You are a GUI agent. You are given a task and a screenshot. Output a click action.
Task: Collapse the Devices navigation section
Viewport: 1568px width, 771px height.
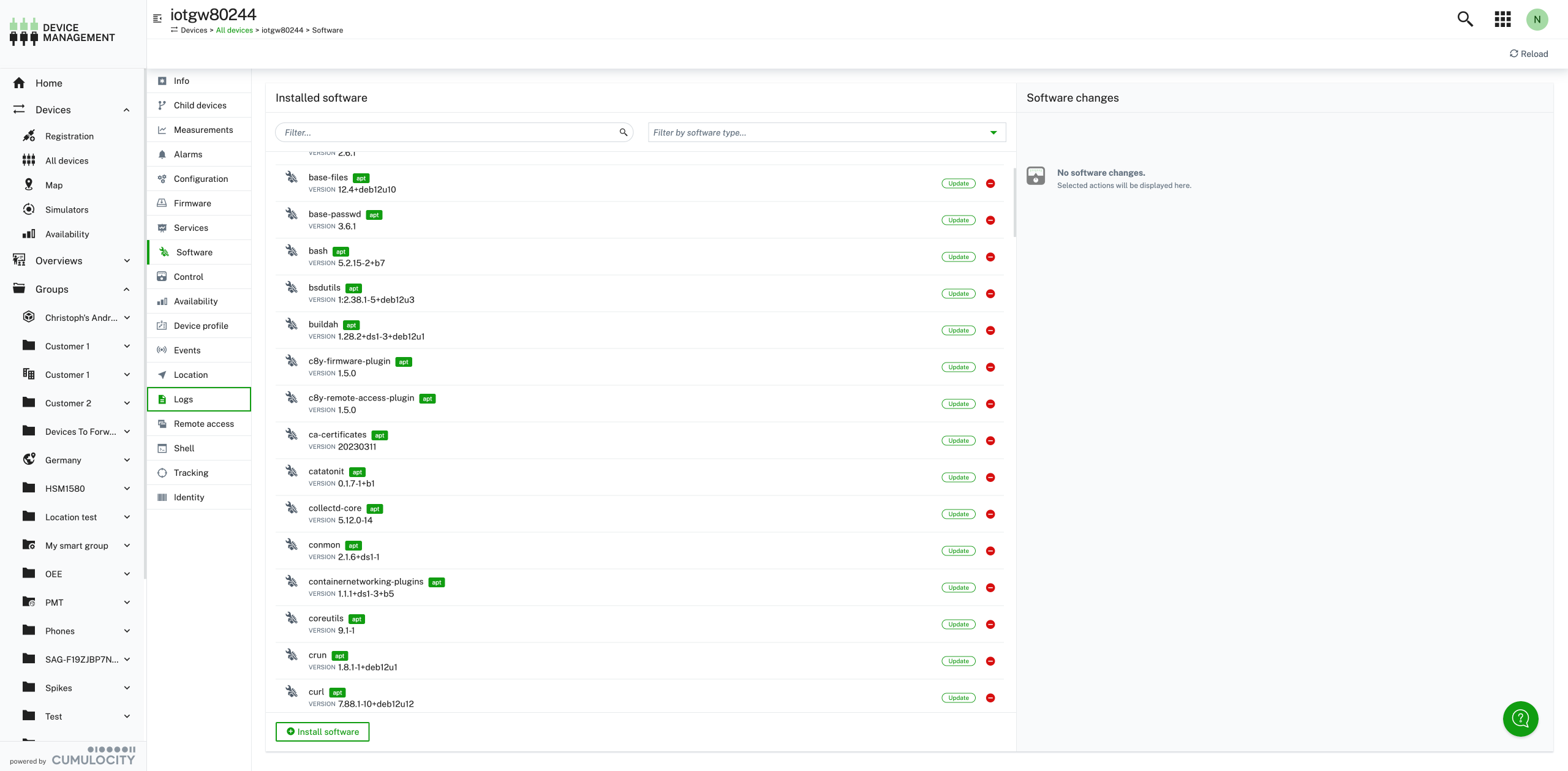pyautogui.click(x=126, y=110)
